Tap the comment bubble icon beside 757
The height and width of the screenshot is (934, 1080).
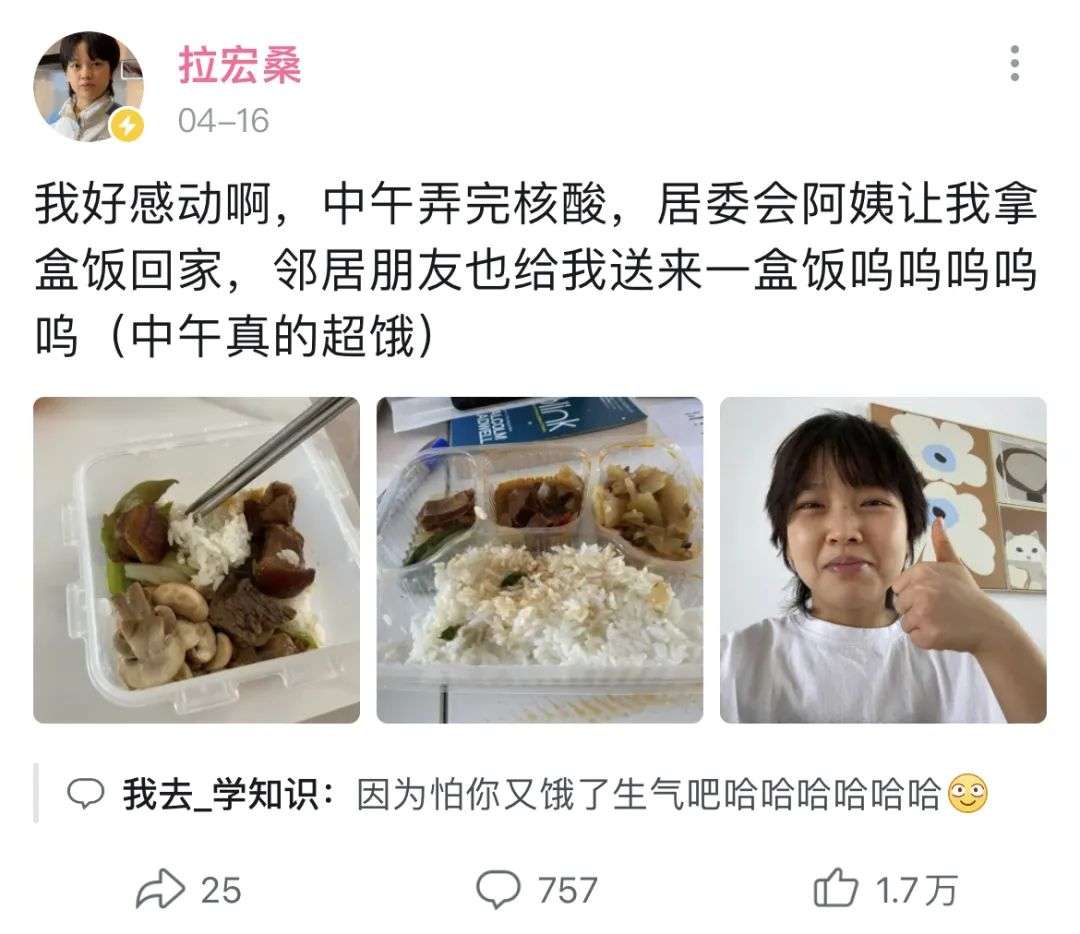click(498, 889)
